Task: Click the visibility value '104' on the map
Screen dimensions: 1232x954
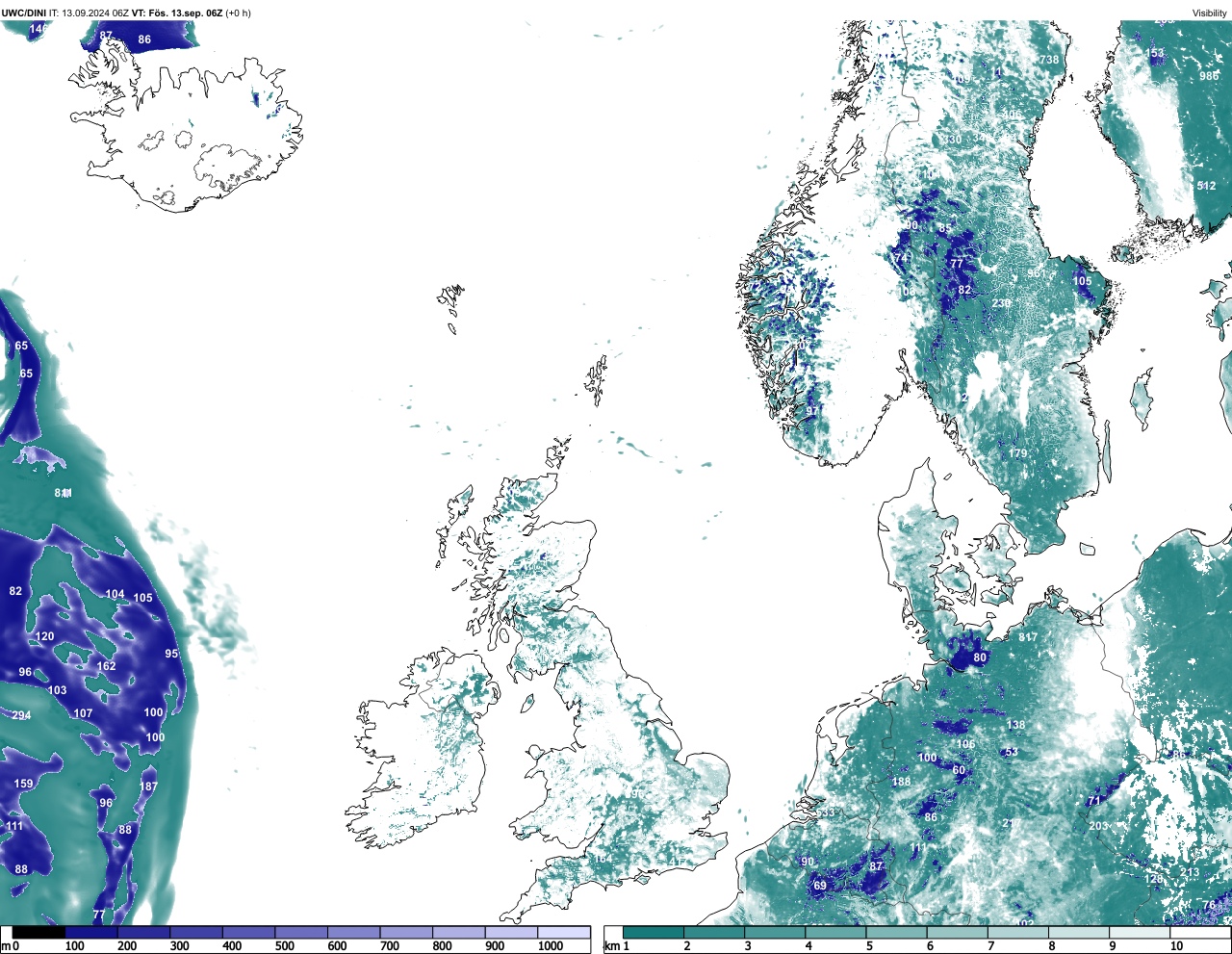Action: pyautogui.click(x=115, y=594)
